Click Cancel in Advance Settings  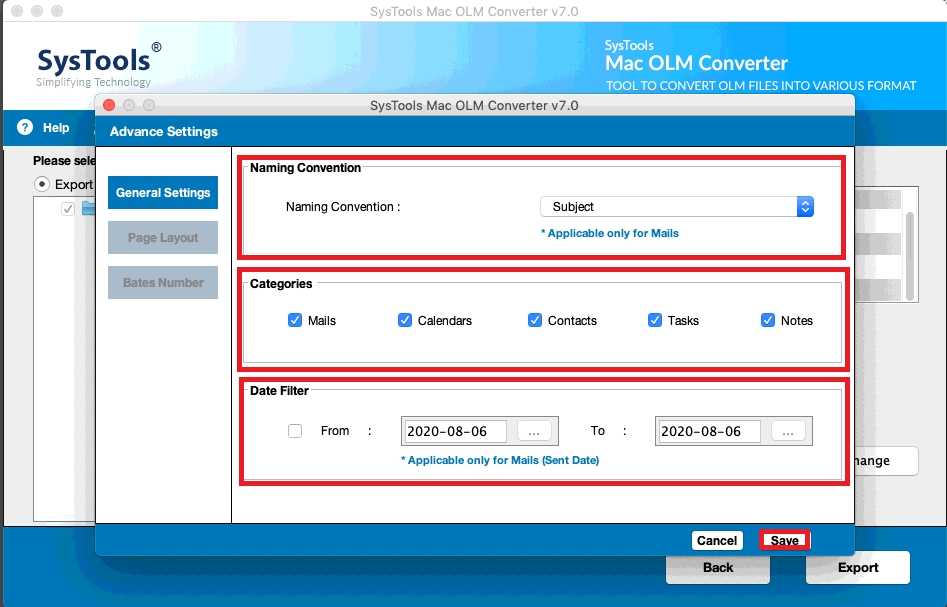click(x=717, y=541)
